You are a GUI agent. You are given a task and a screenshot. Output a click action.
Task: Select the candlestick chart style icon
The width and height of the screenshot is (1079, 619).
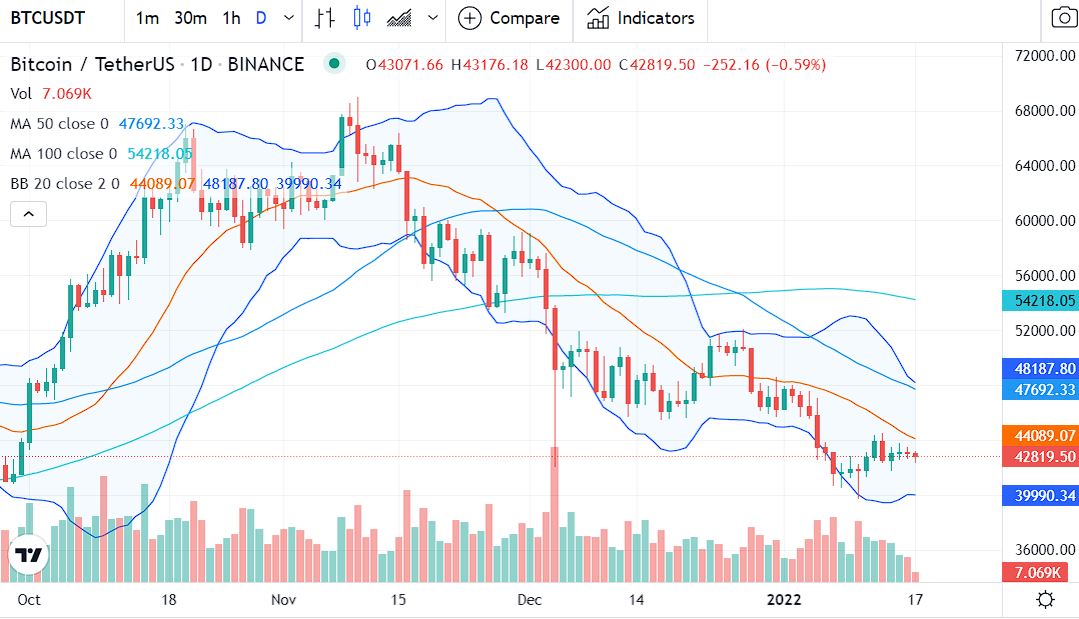pyautogui.click(x=361, y=18)
